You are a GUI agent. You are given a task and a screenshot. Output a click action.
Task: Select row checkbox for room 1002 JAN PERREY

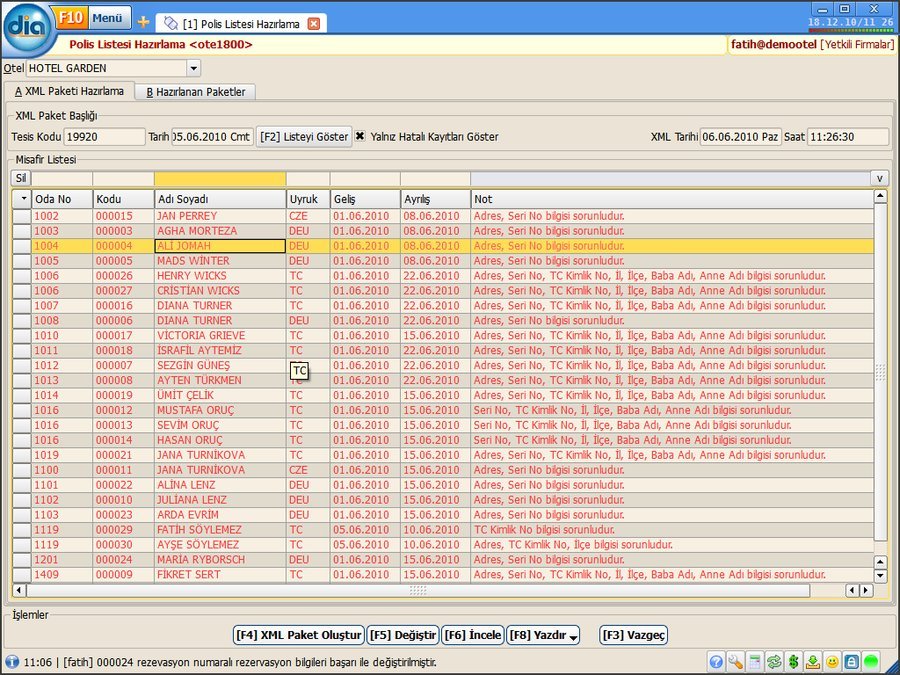pyautogui.click(x=22, y=216)
